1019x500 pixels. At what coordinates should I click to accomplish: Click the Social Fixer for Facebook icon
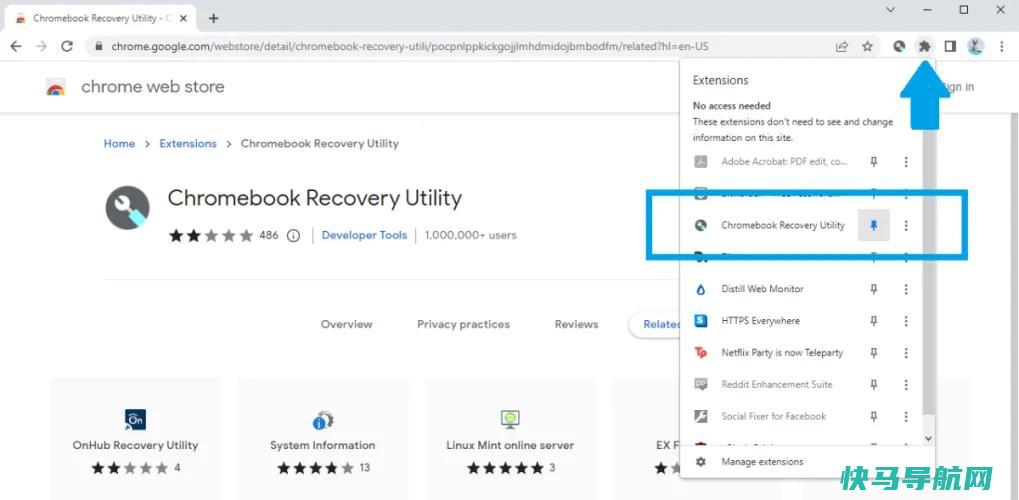pyautogui.click(x=701, y=417)
